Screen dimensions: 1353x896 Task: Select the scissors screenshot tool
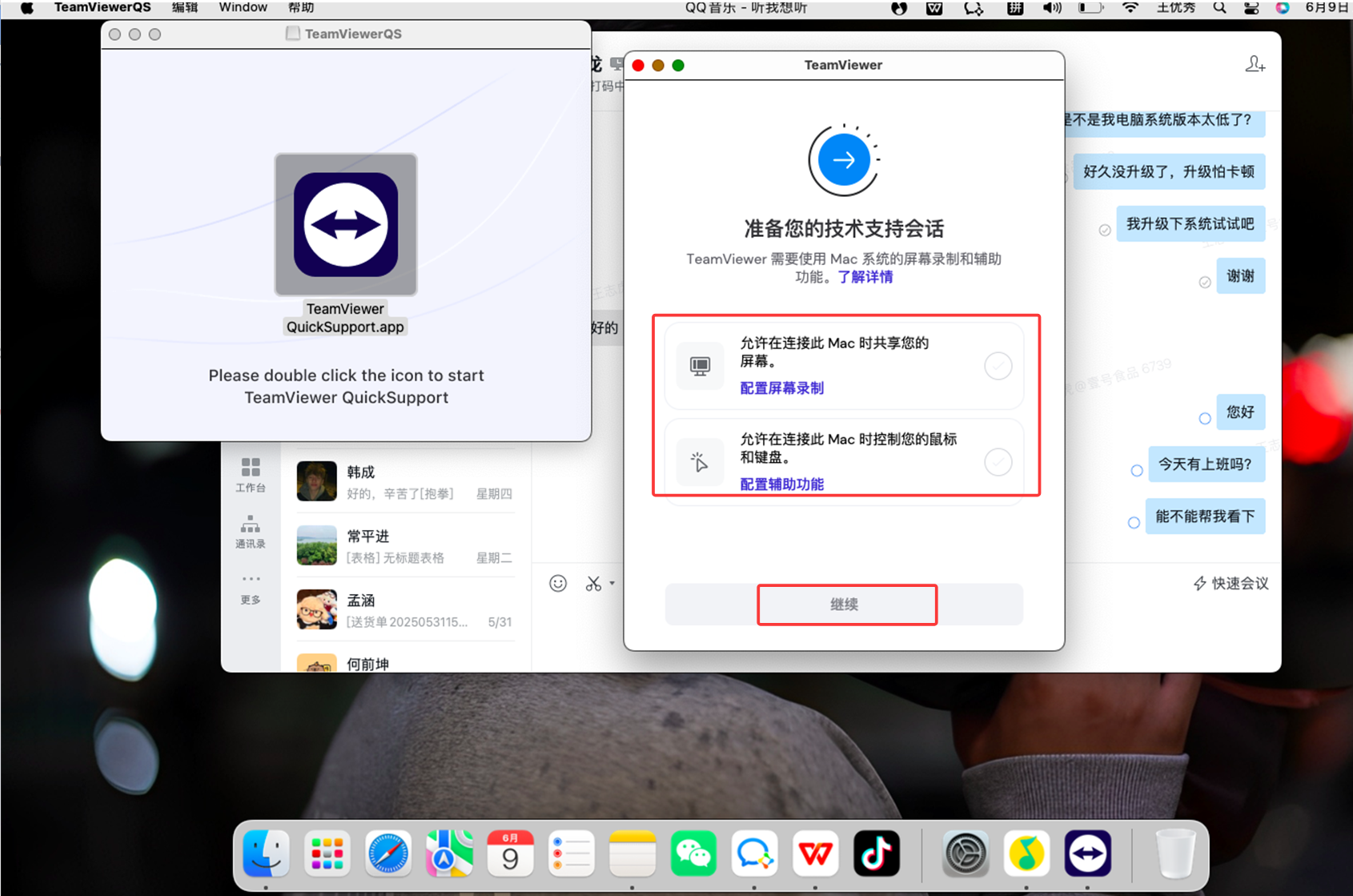[593, 584]
